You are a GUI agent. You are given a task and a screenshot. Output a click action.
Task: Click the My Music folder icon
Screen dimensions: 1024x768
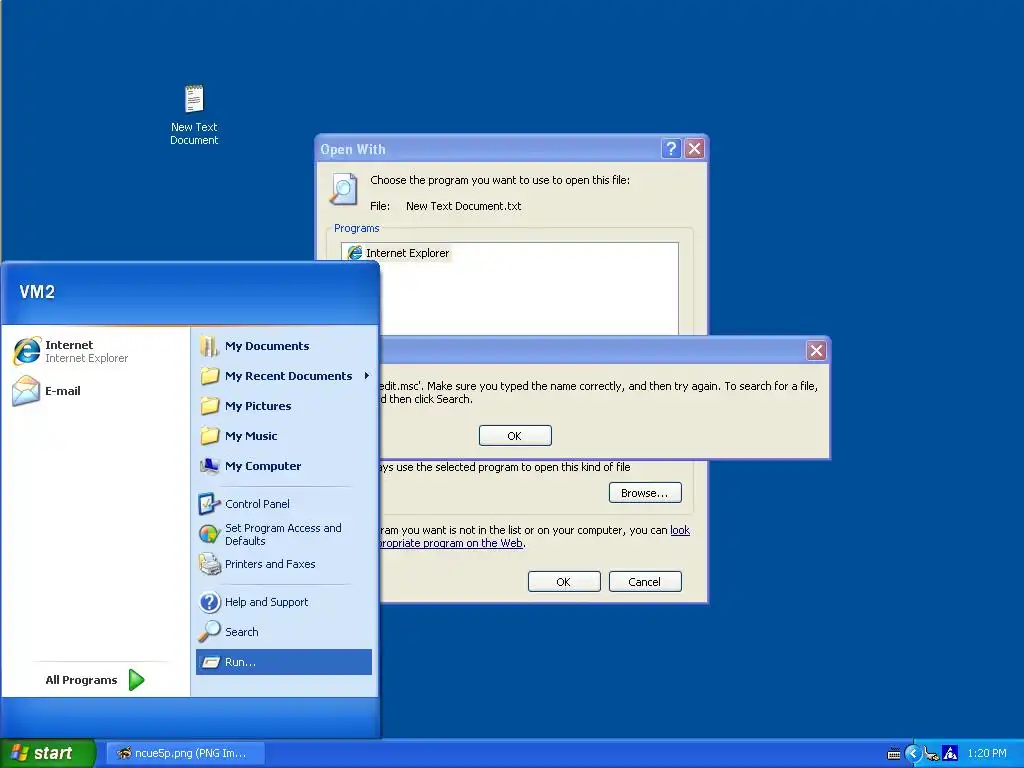(x=209, y=436)
